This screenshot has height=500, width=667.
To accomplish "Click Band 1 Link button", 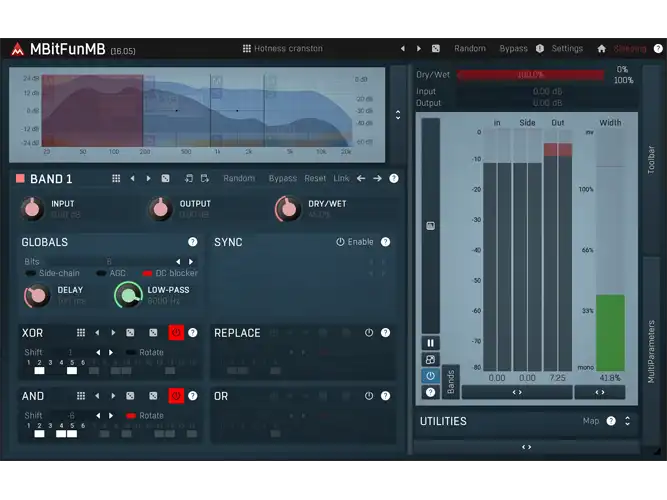I will click(341, 178).
